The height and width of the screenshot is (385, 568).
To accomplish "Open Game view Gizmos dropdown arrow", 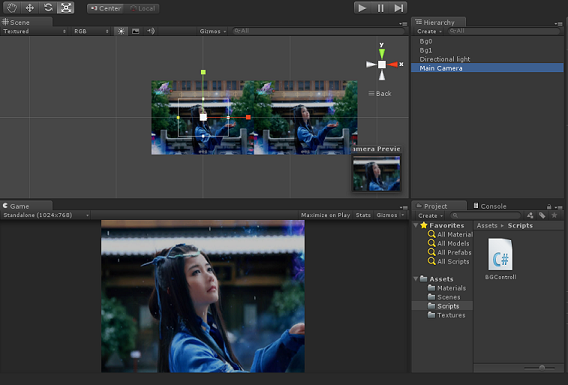I will [x=403, y=215].
